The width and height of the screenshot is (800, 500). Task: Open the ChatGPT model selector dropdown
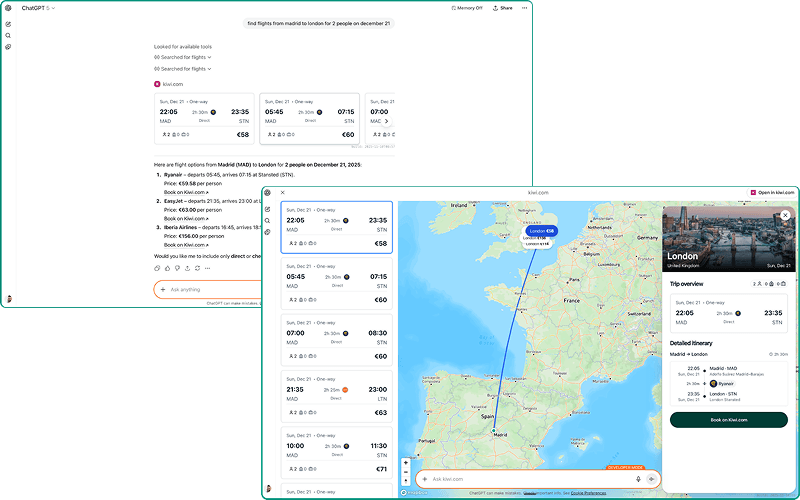tap(38, 8)
